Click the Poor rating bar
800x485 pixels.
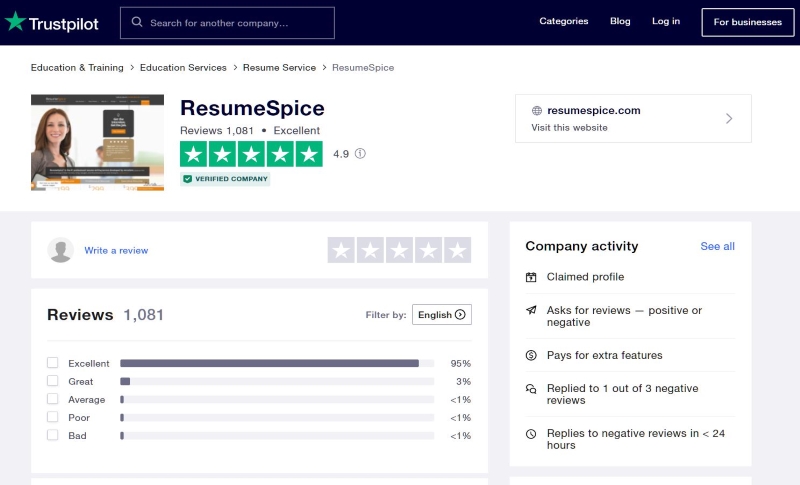click(277, 418)
